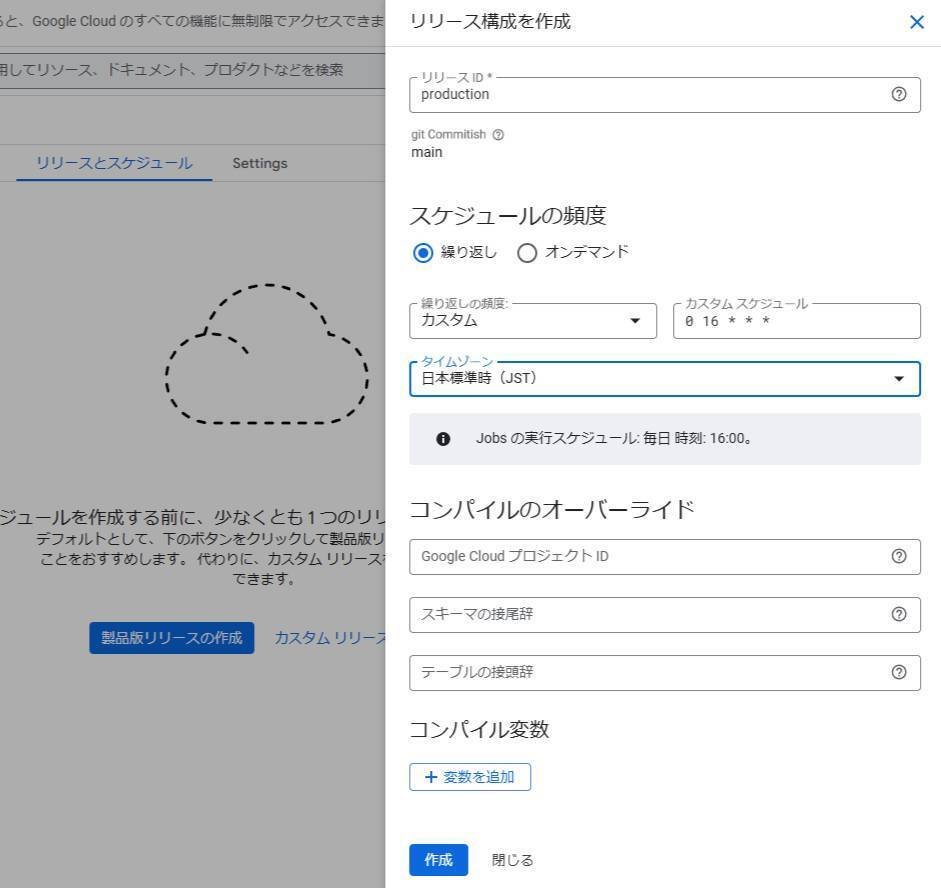Close the リリース構成を作成 panel with X
941x888 pixels.
[x=916, y=22]
